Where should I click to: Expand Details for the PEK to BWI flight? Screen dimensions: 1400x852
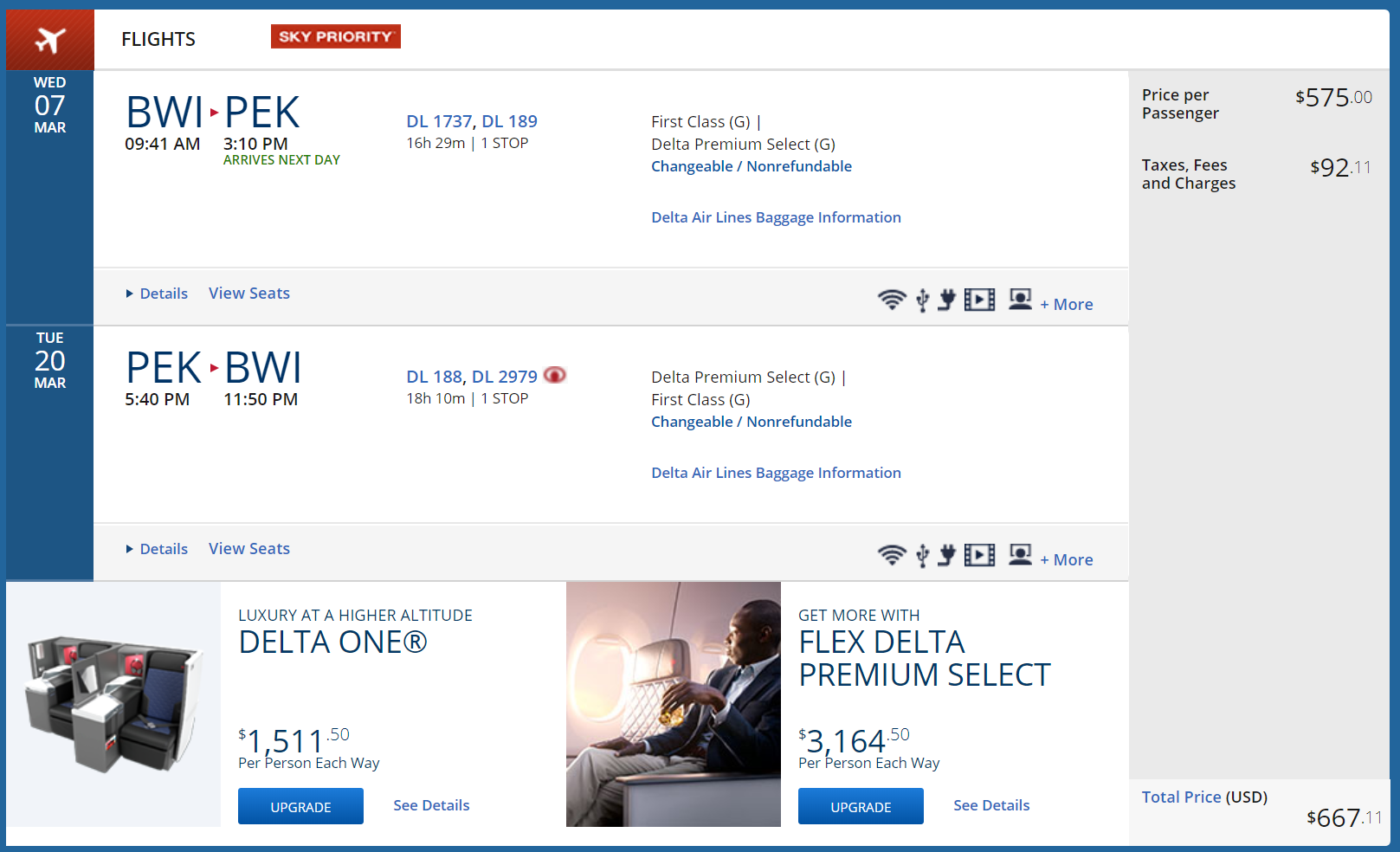pyautogui.click(x=163, y=549)
